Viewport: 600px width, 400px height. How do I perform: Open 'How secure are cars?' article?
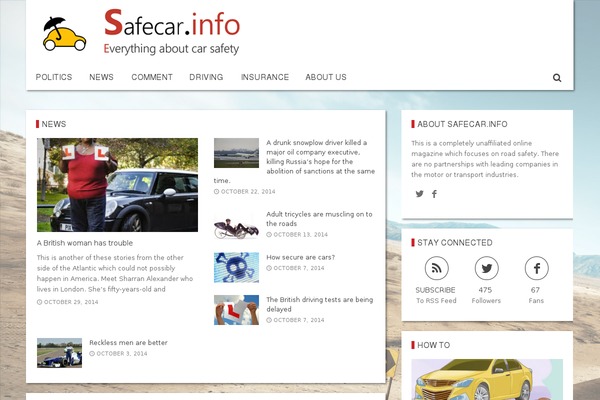click(x=300, y=257)
